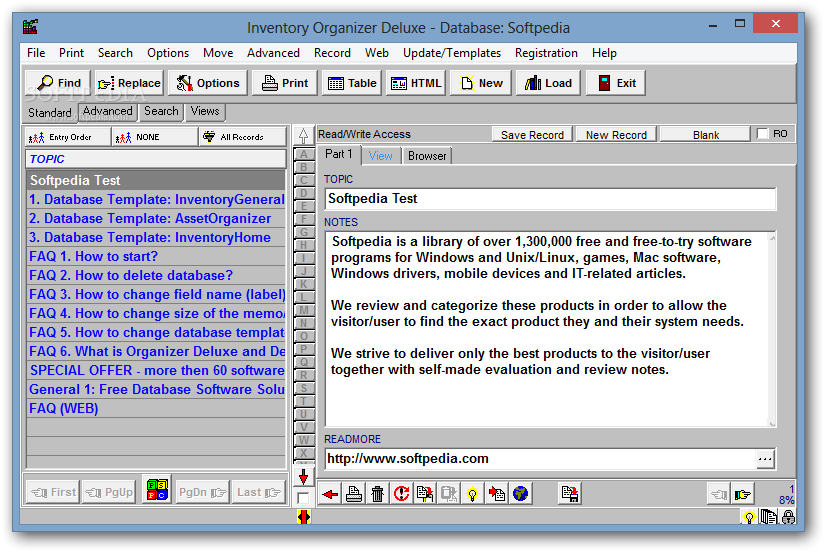Click the status bar light bulb icon
The width and height of the screenshot is (825, 552).
click(x=749, y=517)
